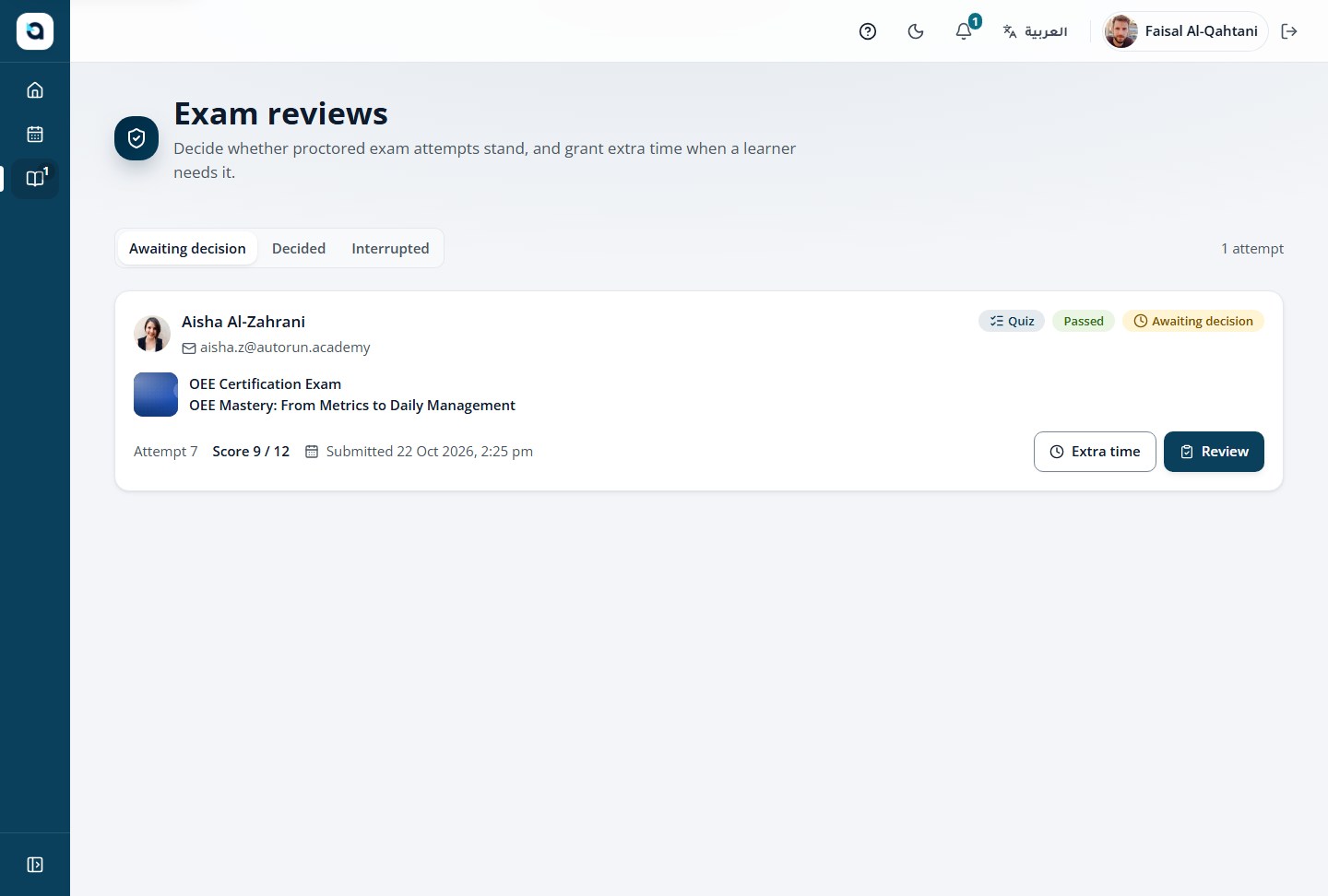Click Submitted 22 Oct 2026, 2:25 pm
Screen dimensions: 1328x896
[x=430, y=452]
